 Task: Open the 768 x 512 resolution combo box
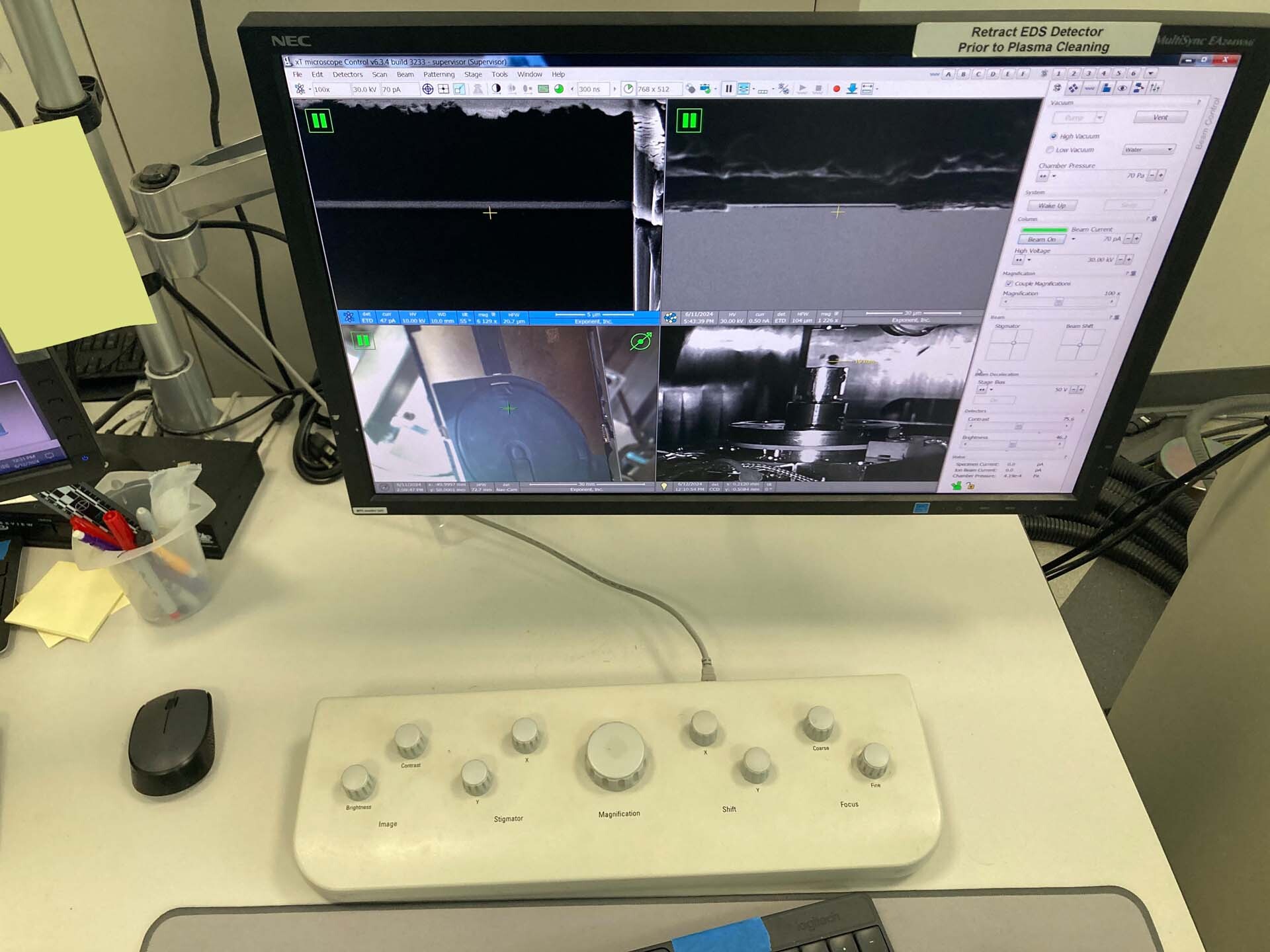659,89
